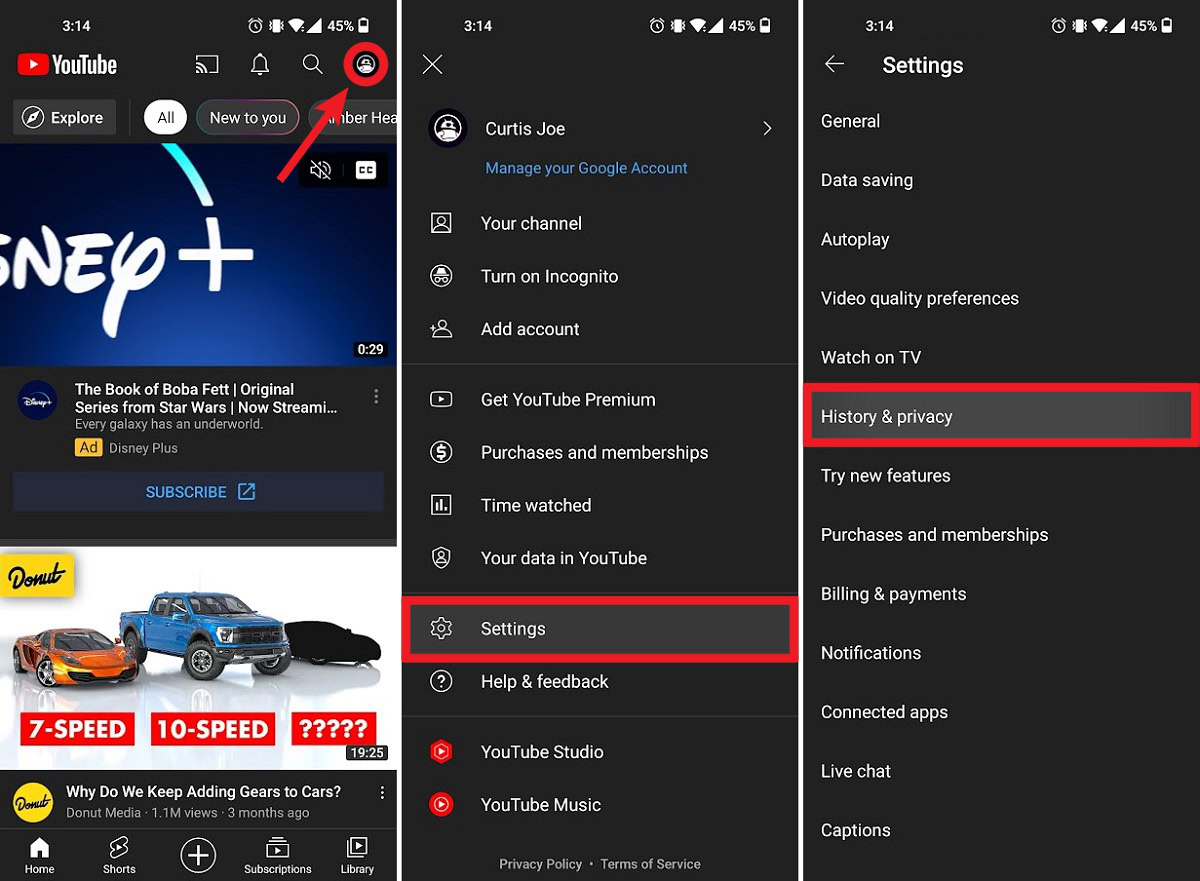Screen dimensions: 1200x881
Task: Open Settings in the account menu
Action: point(600,629)
